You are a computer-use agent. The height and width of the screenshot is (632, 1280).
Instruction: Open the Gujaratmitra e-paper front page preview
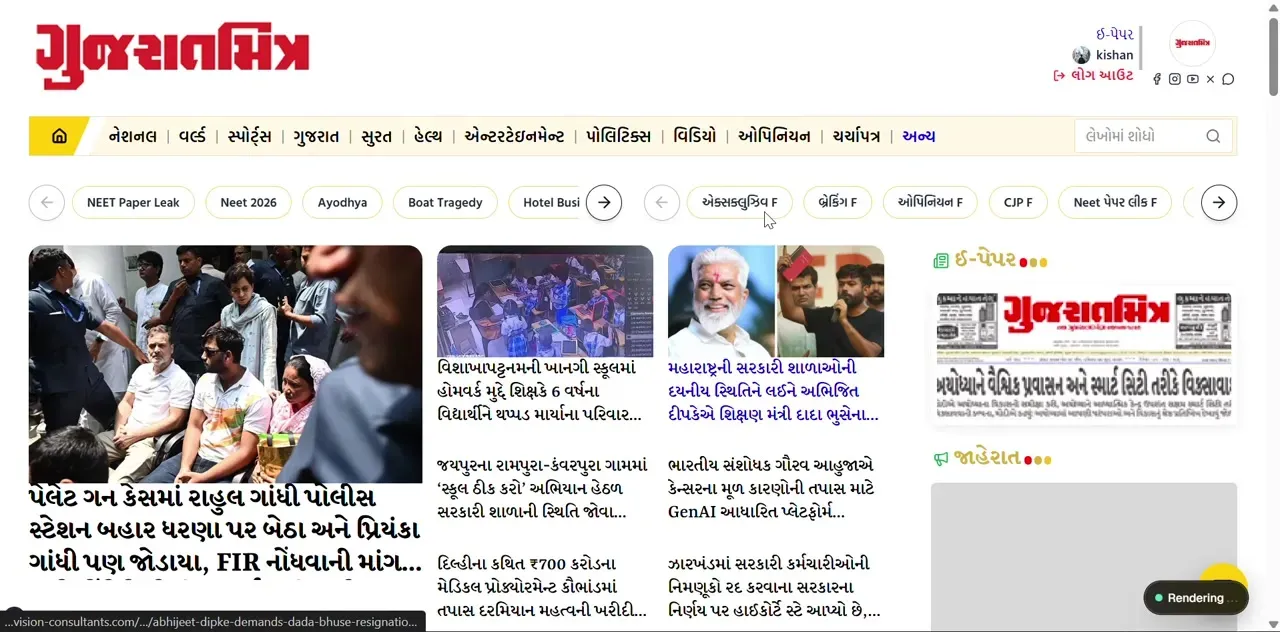tap(1084, 357)
